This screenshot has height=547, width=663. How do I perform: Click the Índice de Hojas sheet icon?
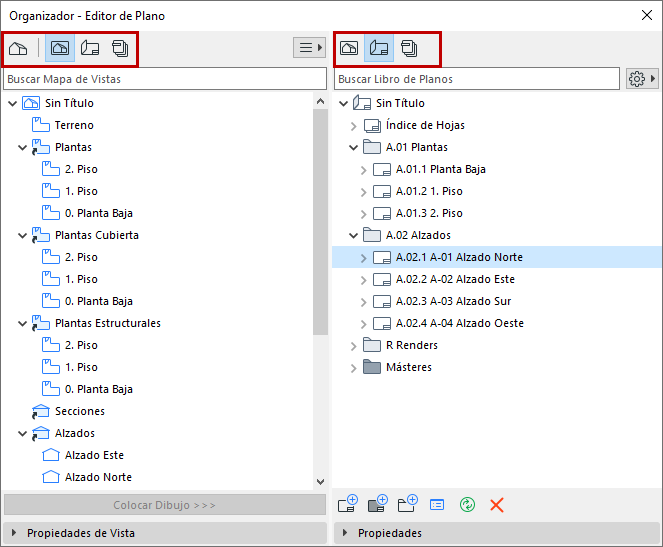(372, 126)
